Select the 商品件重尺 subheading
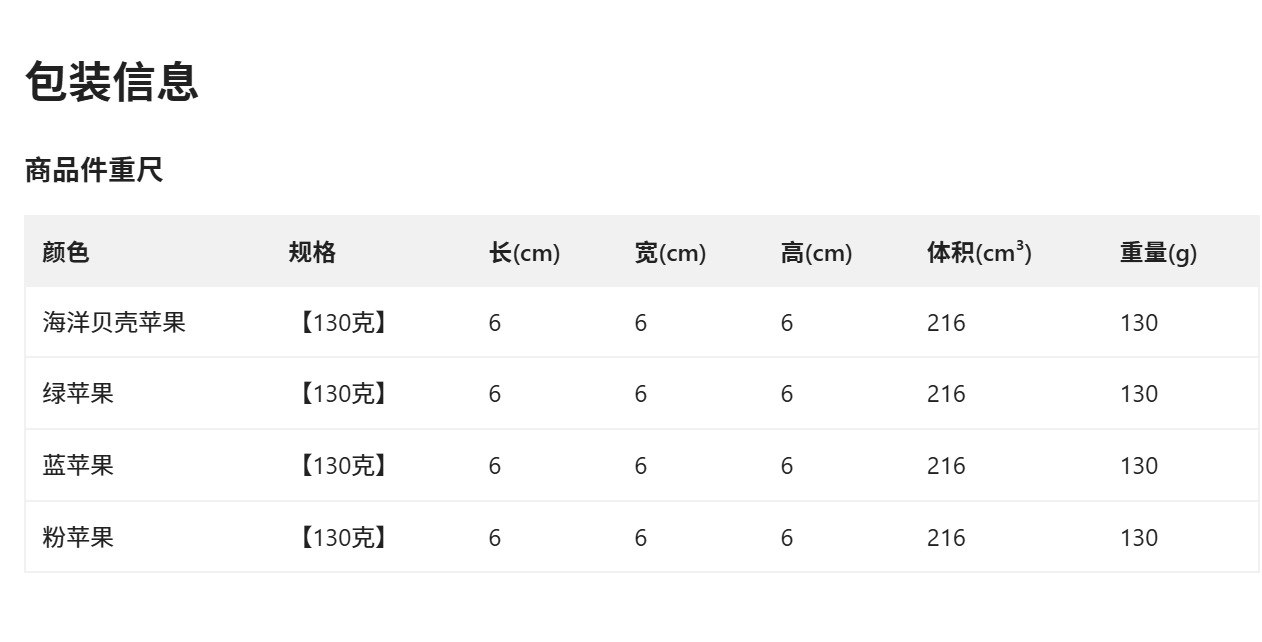This screenshot has width=1262, height=642. coord(94,171)
